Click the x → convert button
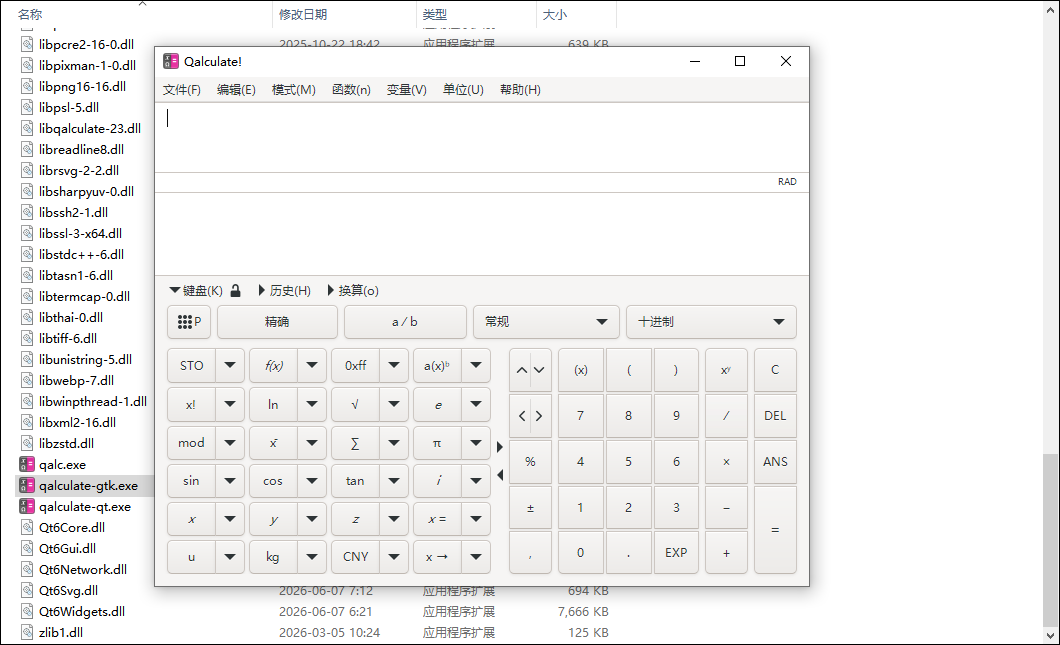The image size is (1060, 645). pos(437,557)
